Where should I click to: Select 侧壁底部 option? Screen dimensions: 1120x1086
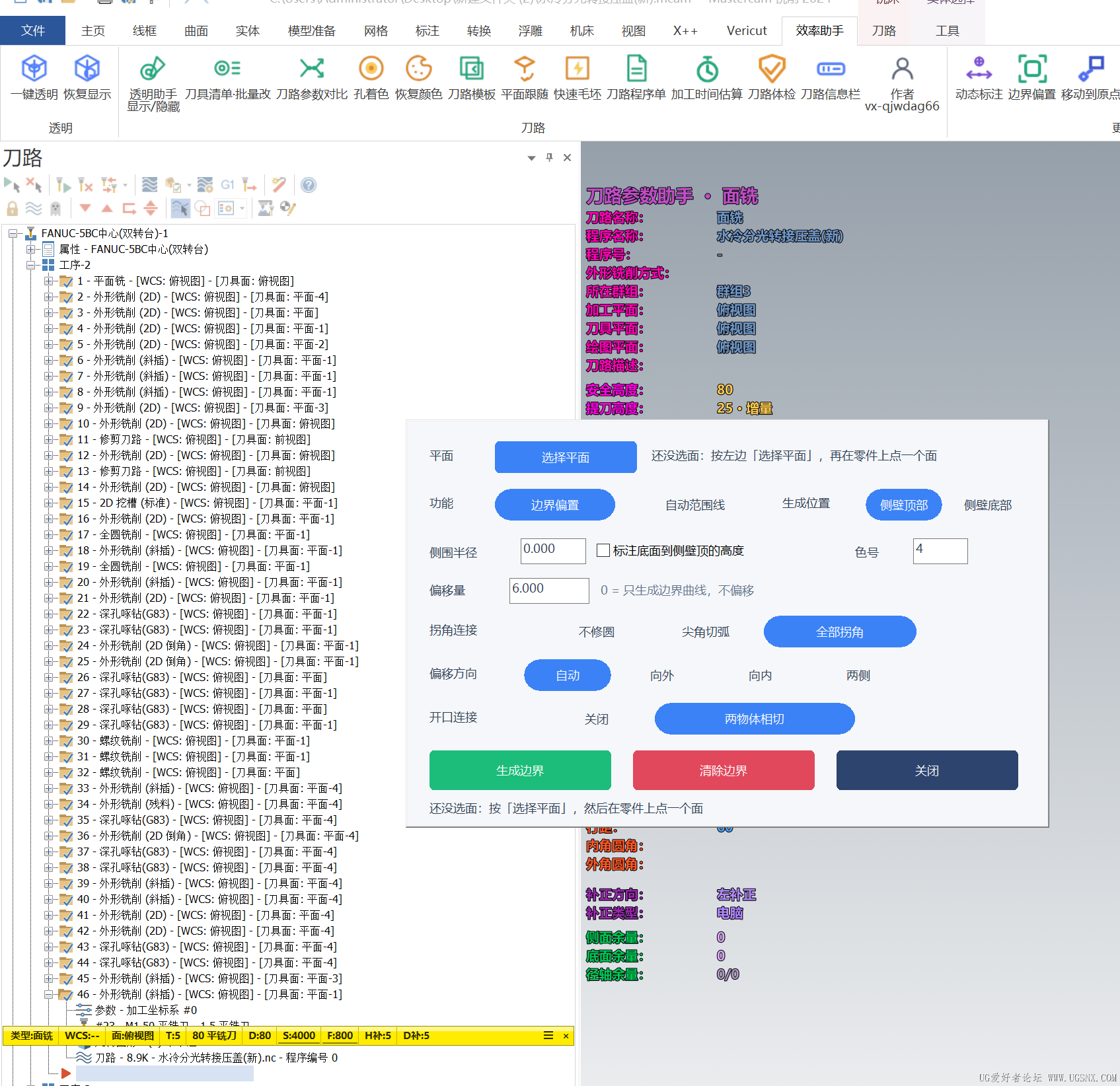[988, 505]
